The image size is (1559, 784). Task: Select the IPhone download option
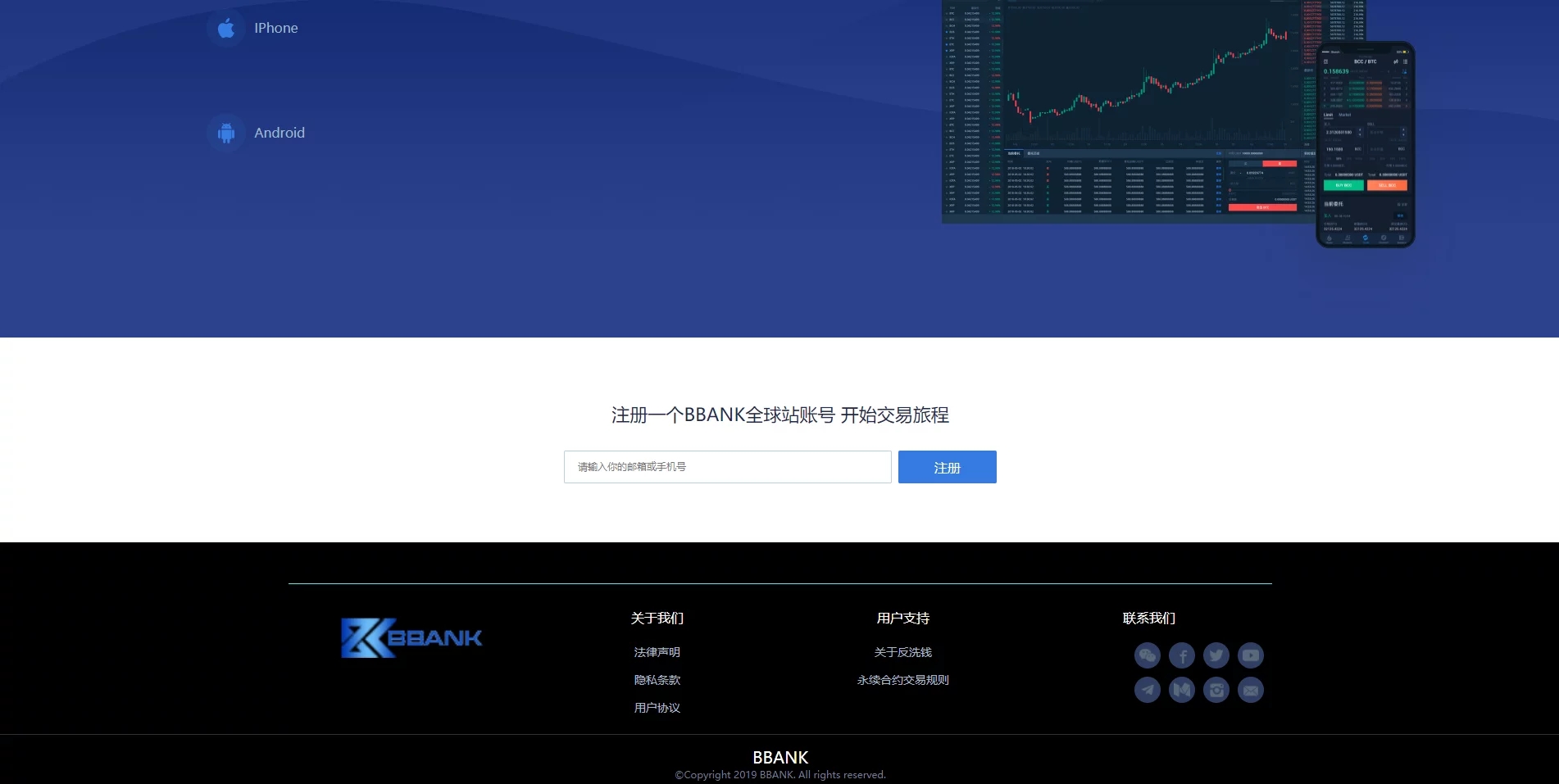pyautogui.click(x=275, y=28)
